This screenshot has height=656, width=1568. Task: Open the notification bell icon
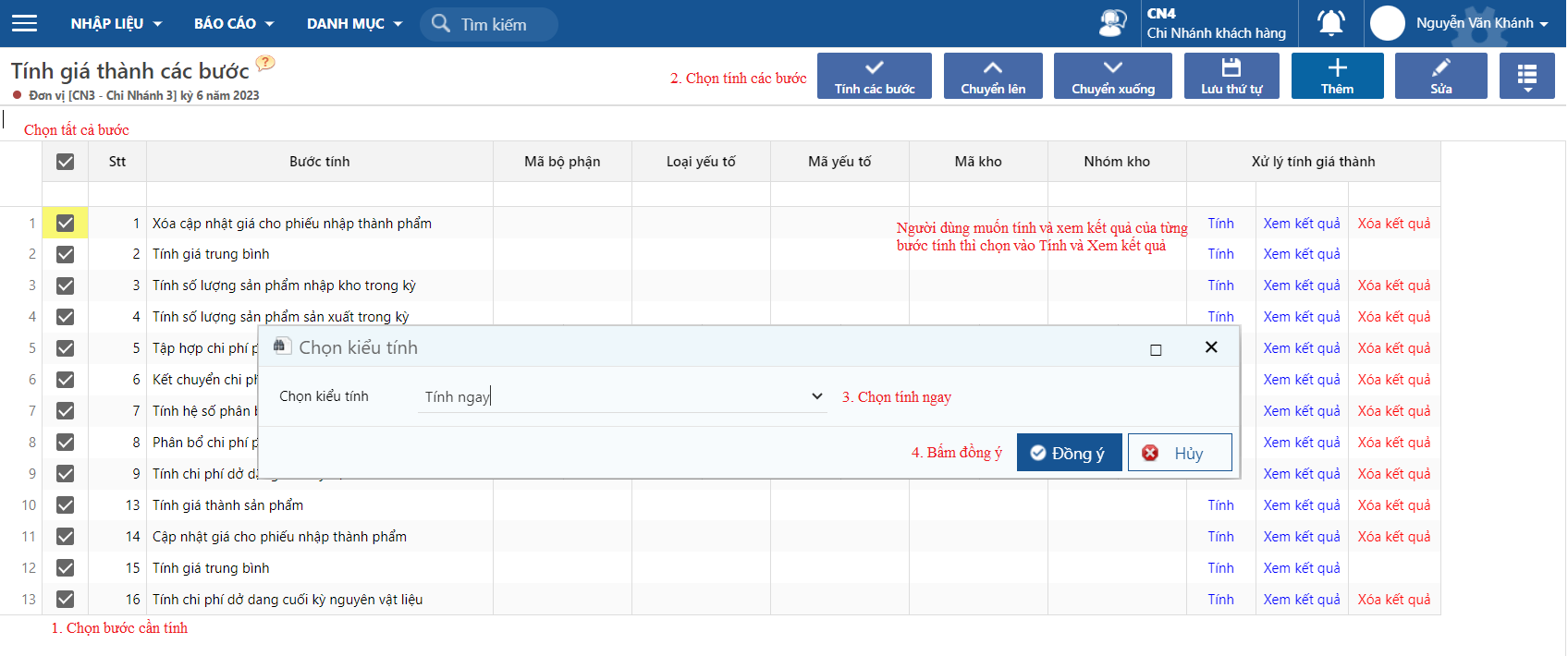pyautogui.click(x=1331, y=23)
